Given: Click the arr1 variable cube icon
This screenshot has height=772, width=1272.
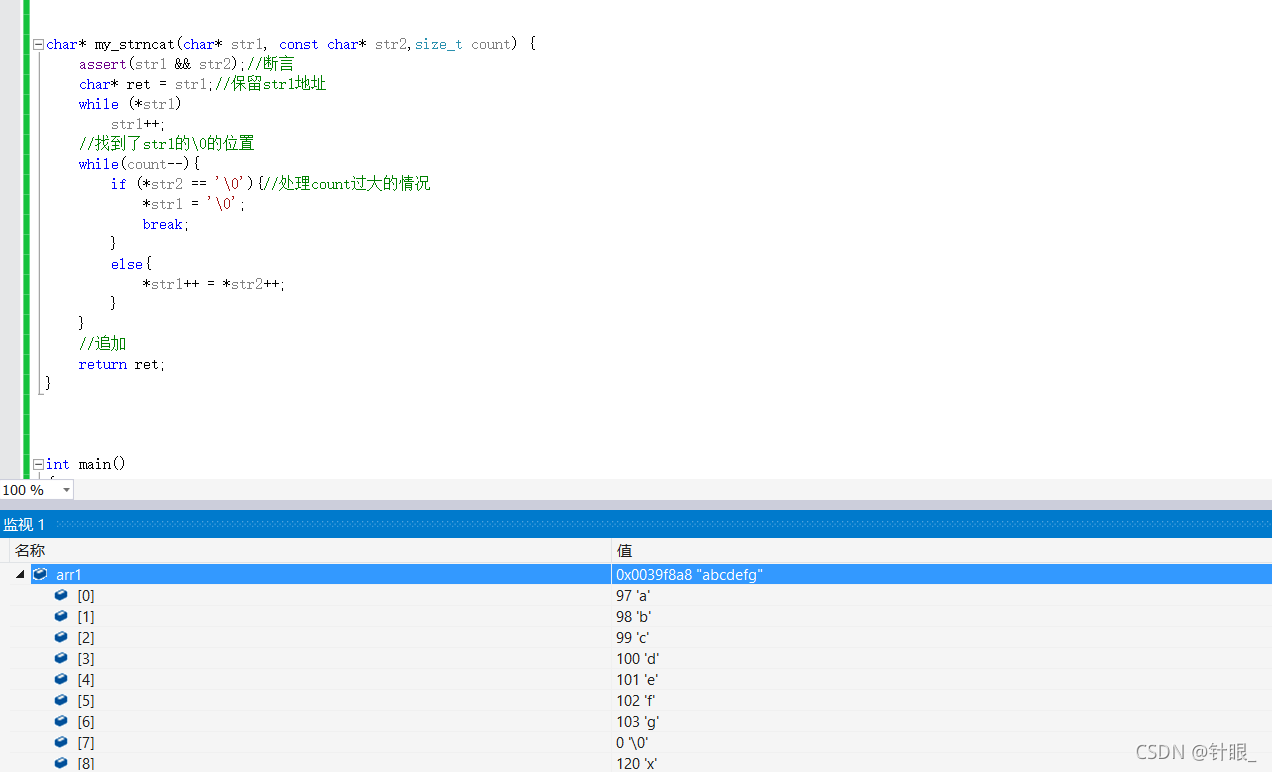Looking at the screenshot, I should click(x=40, y=574).
